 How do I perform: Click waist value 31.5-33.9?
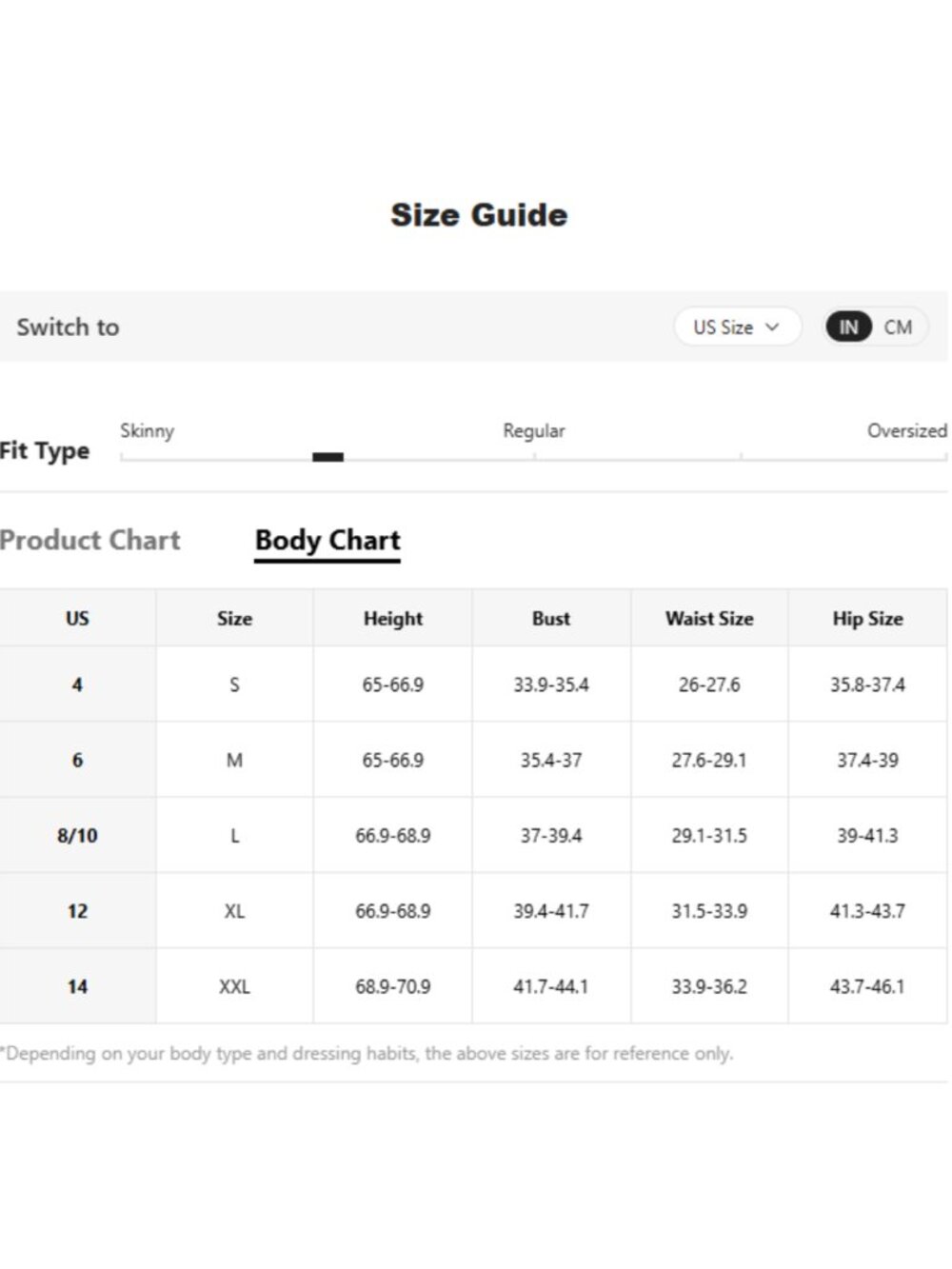pos(709,911)
